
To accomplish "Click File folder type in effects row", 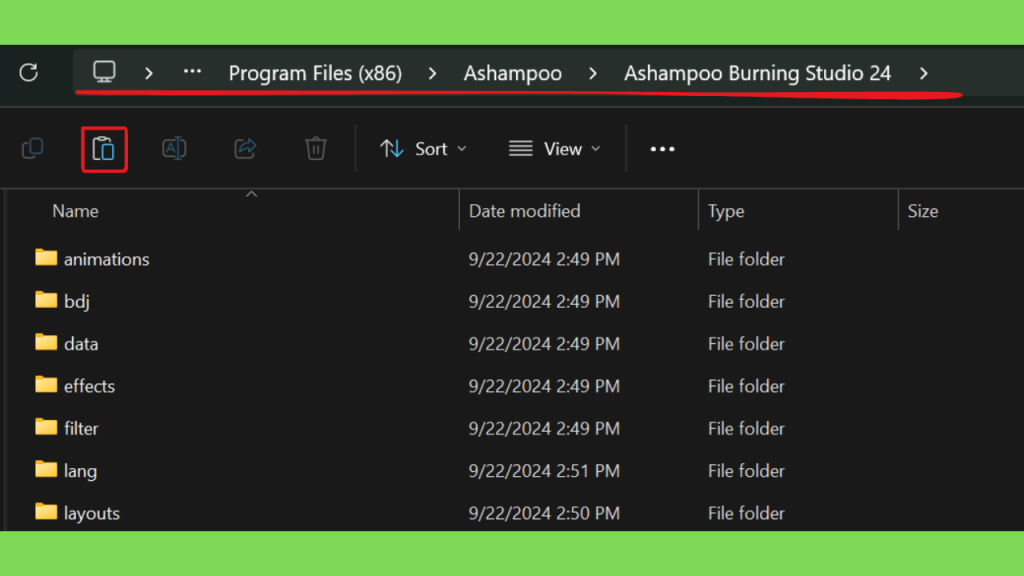I will 746,387.
